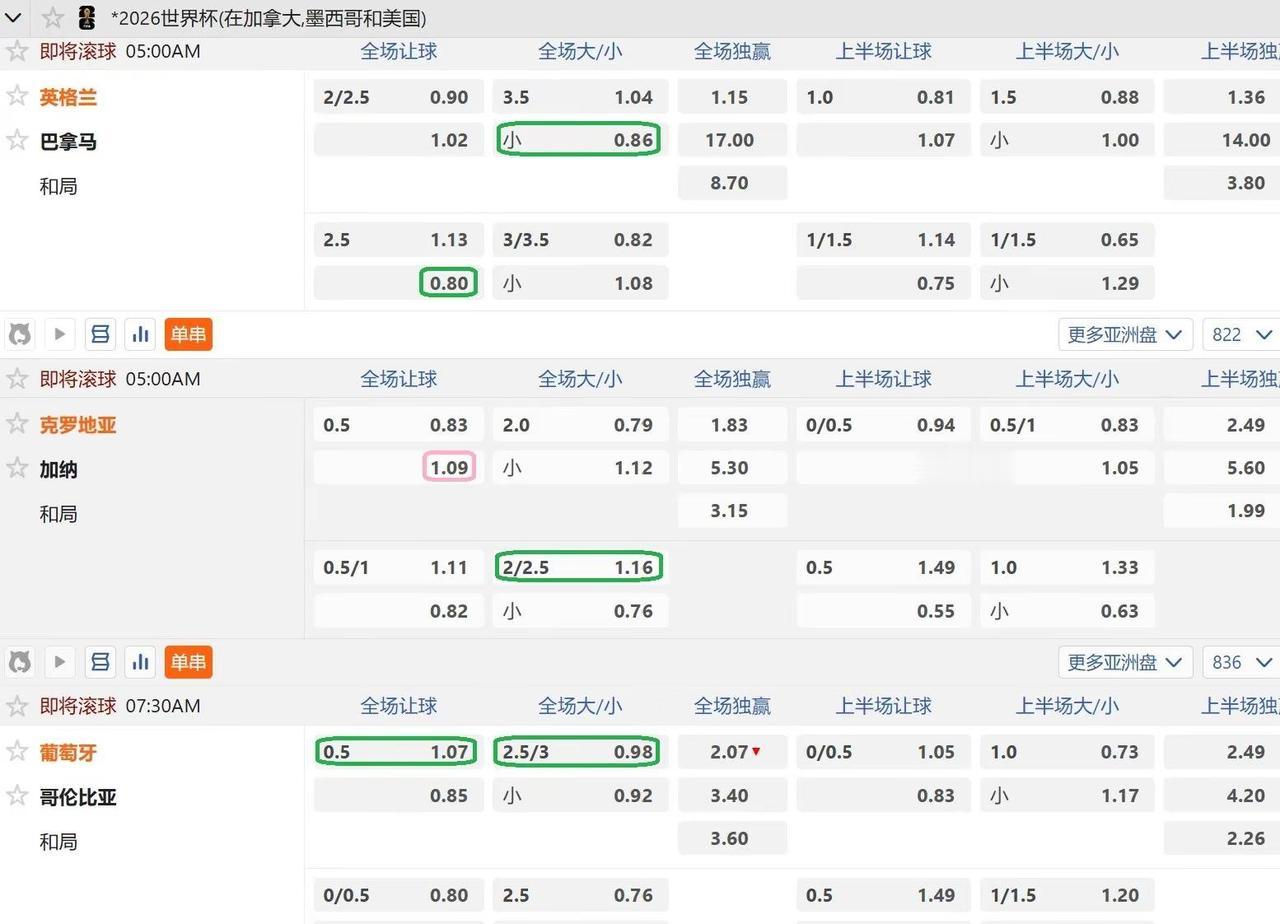Collapse the 2026世界杯 league section chevron
Viewport: 1280px width, 924px height.
point(14,18)
